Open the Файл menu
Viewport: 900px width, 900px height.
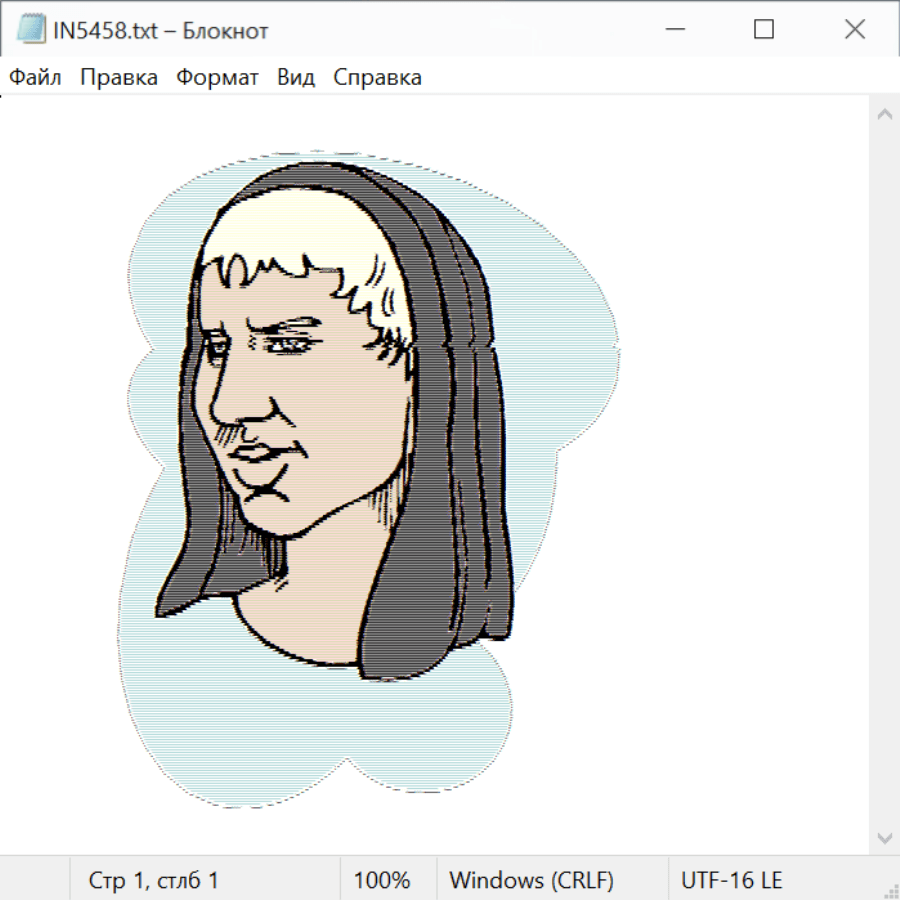click(35, 77)
